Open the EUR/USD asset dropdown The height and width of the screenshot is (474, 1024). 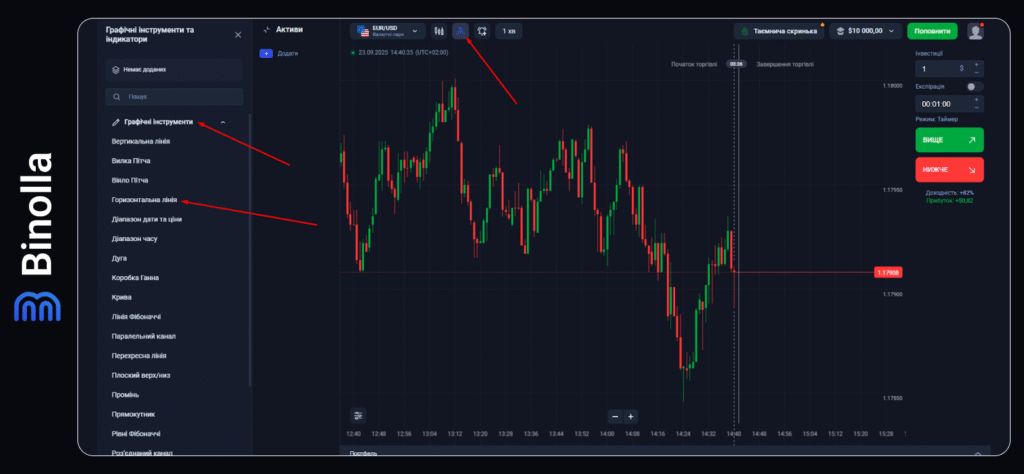coord(388,31)
